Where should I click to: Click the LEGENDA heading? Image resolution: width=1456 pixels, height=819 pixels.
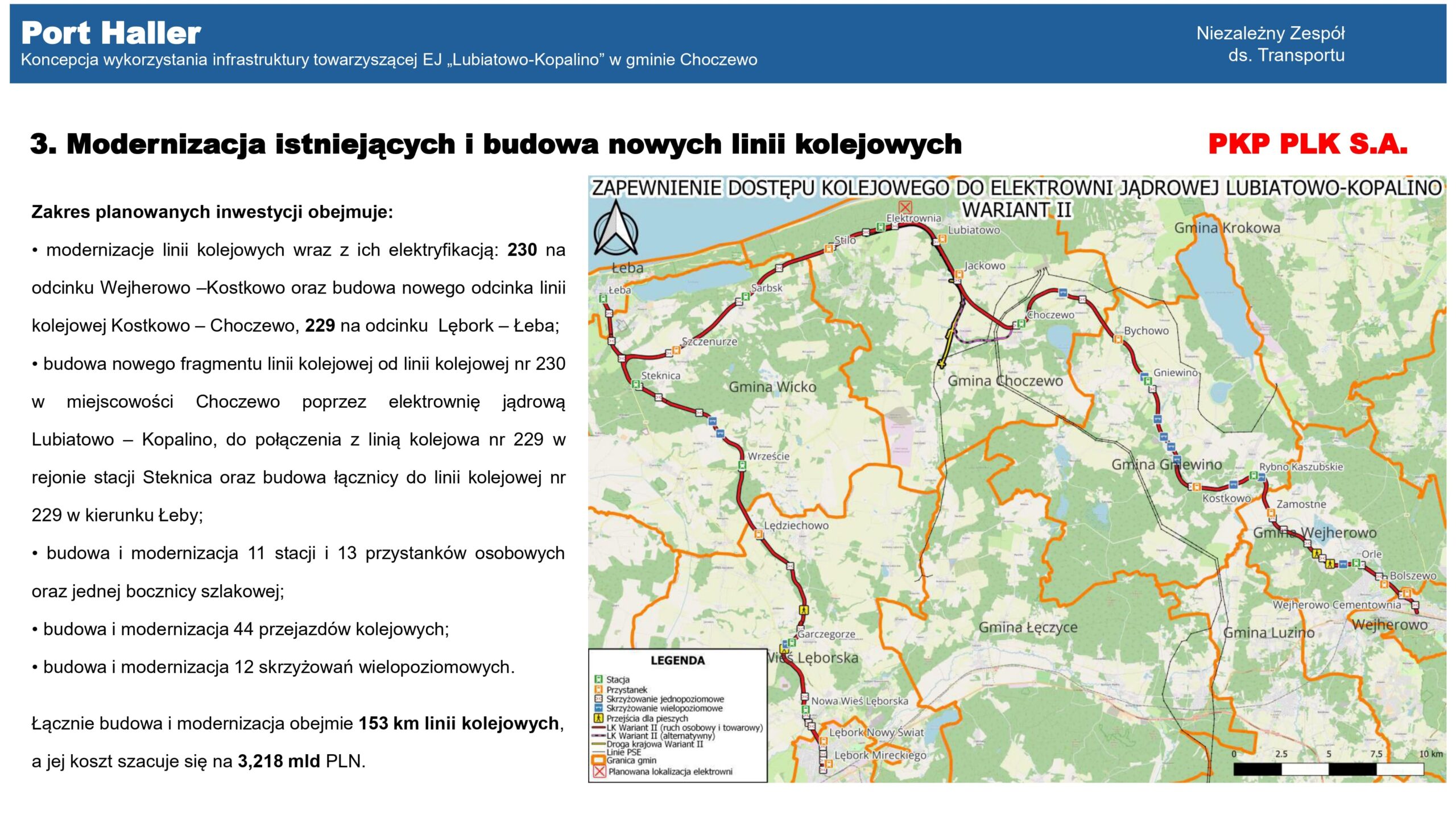pyautogui.click(x=677, y=660)
